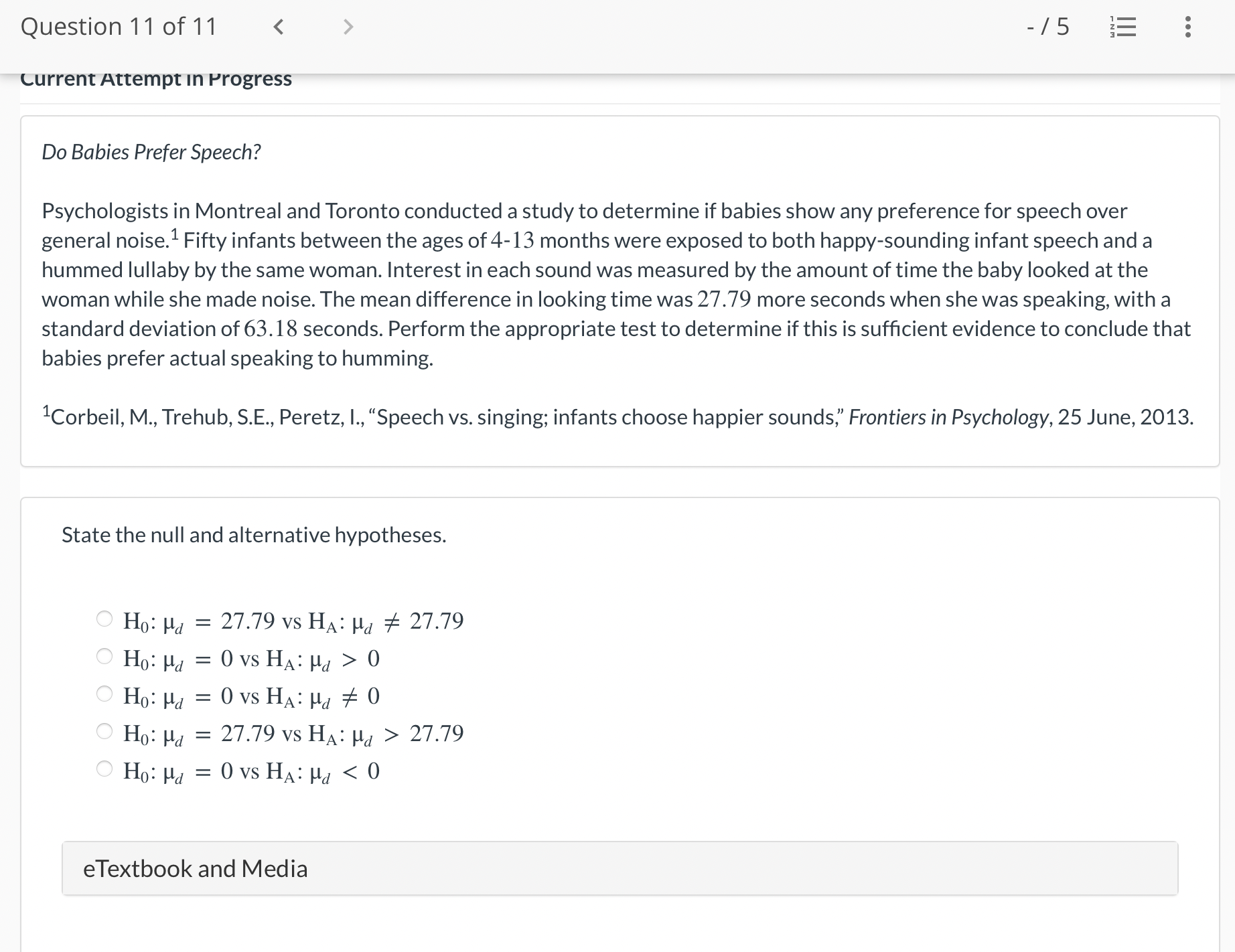Select hypothesis option Ho: μd = 0 vs HA: μd ≠ 0

(104, 694)
